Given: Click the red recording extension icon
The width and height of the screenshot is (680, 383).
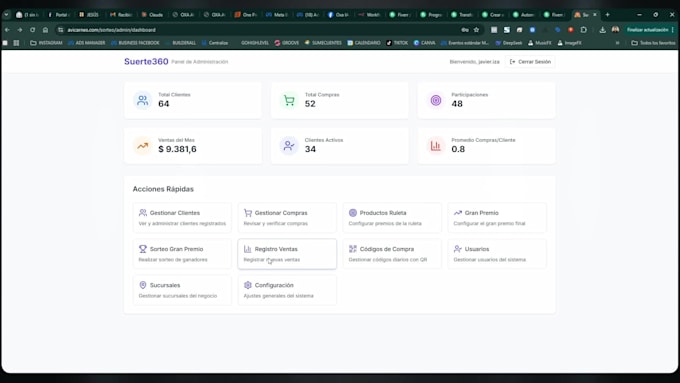Looking at the screenshot, I should [571, 30].
